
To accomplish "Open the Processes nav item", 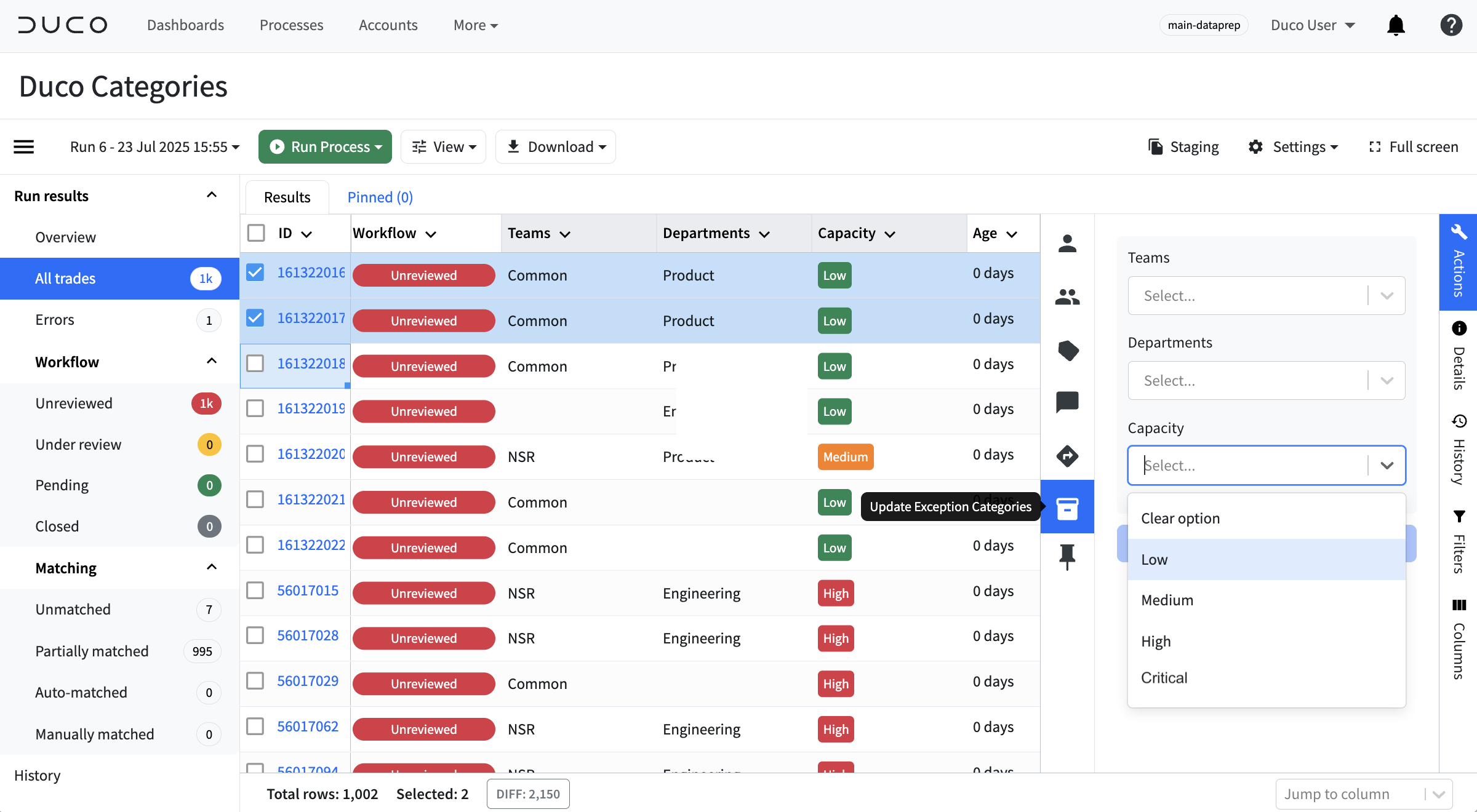I will (x=291, y=25).
